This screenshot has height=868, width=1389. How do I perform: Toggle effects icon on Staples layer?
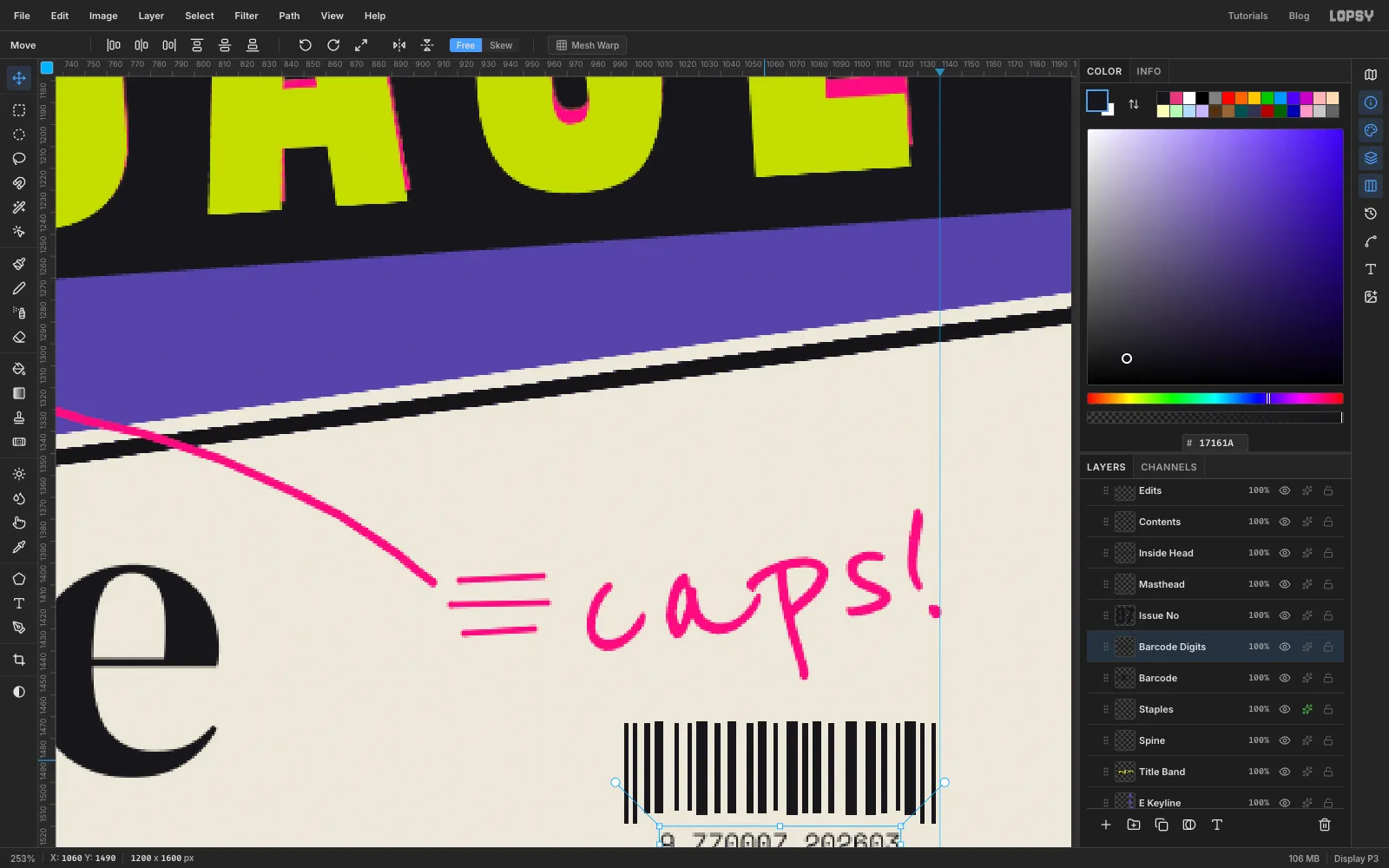1307,709
